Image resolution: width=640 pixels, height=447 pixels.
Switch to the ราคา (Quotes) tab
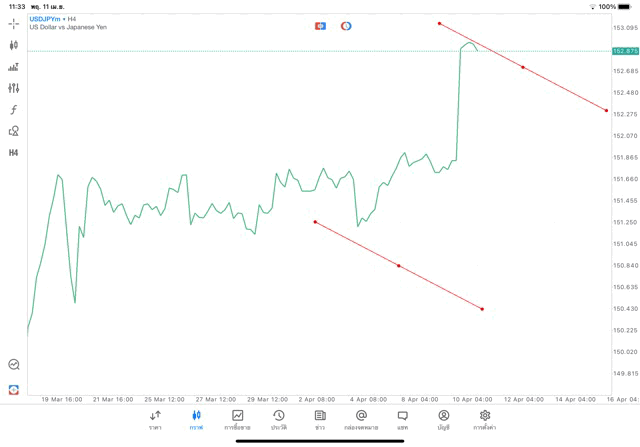pyautogui.click(x=155, y=420)
